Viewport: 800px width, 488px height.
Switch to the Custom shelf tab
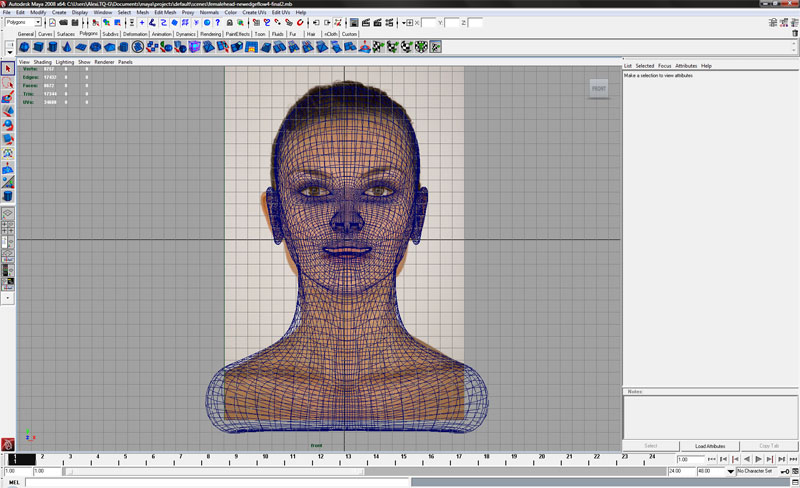349,34
